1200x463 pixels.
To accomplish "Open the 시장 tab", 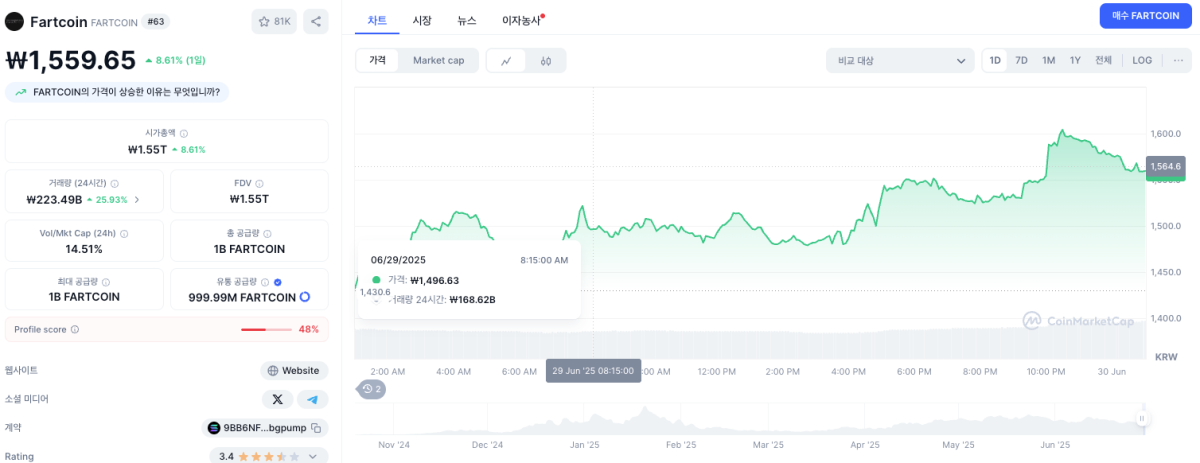I will click(x=422, y=19).
